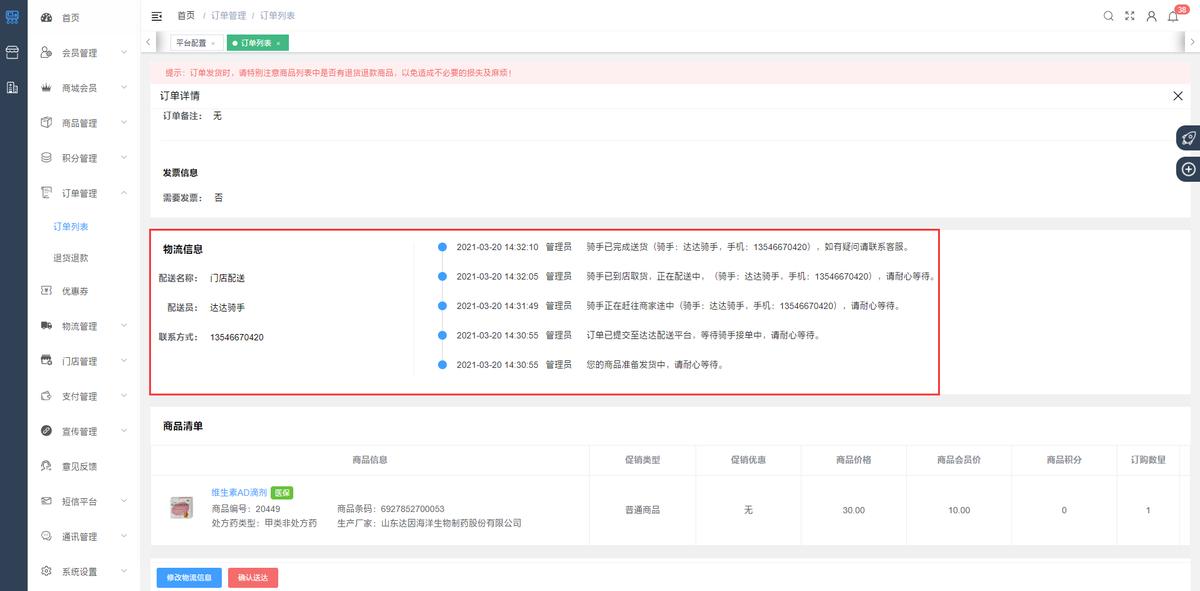
Task: Toggle fullscreen with the expand icon
Action: 1130,16
